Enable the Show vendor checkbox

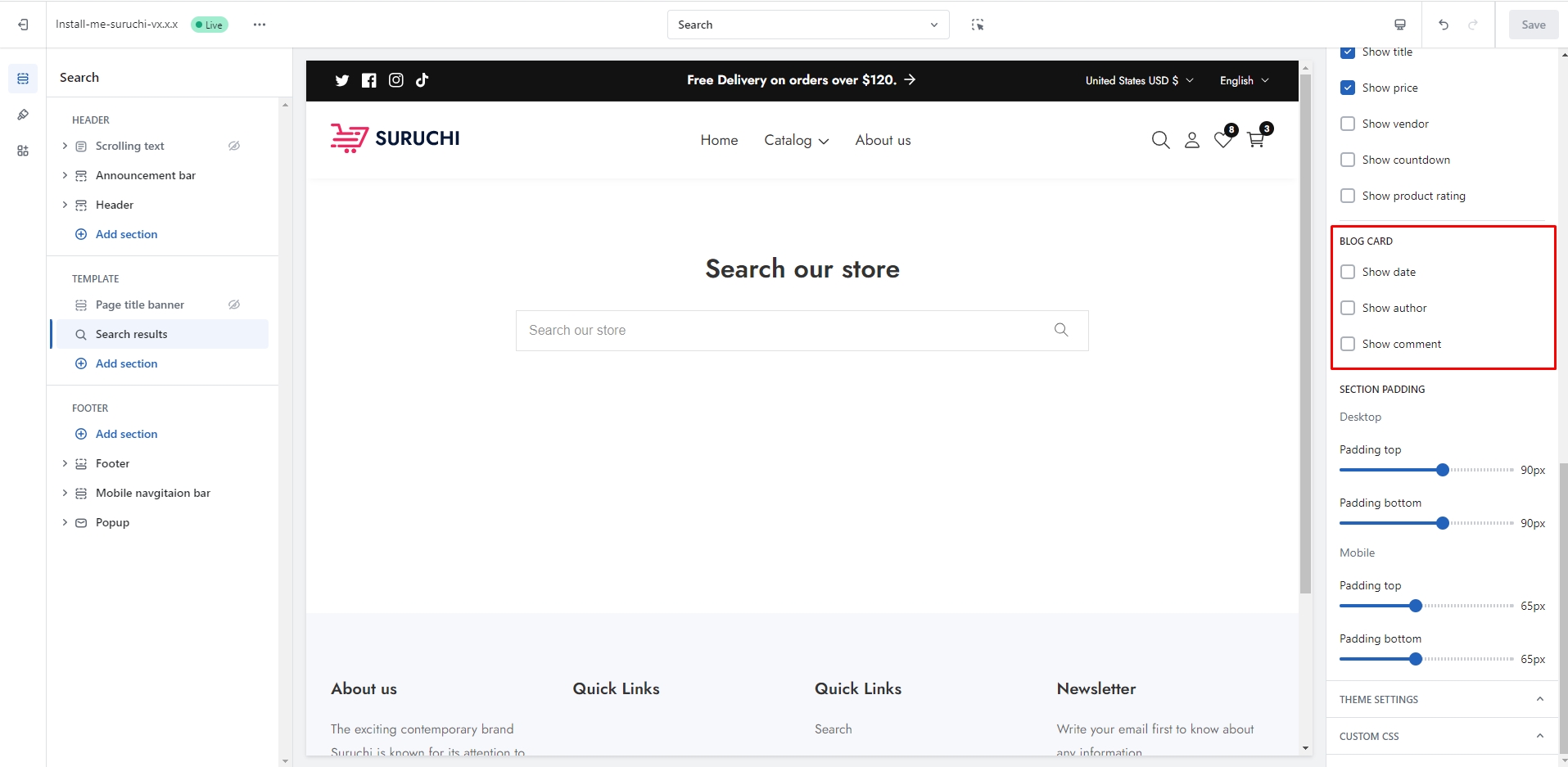1348,124
